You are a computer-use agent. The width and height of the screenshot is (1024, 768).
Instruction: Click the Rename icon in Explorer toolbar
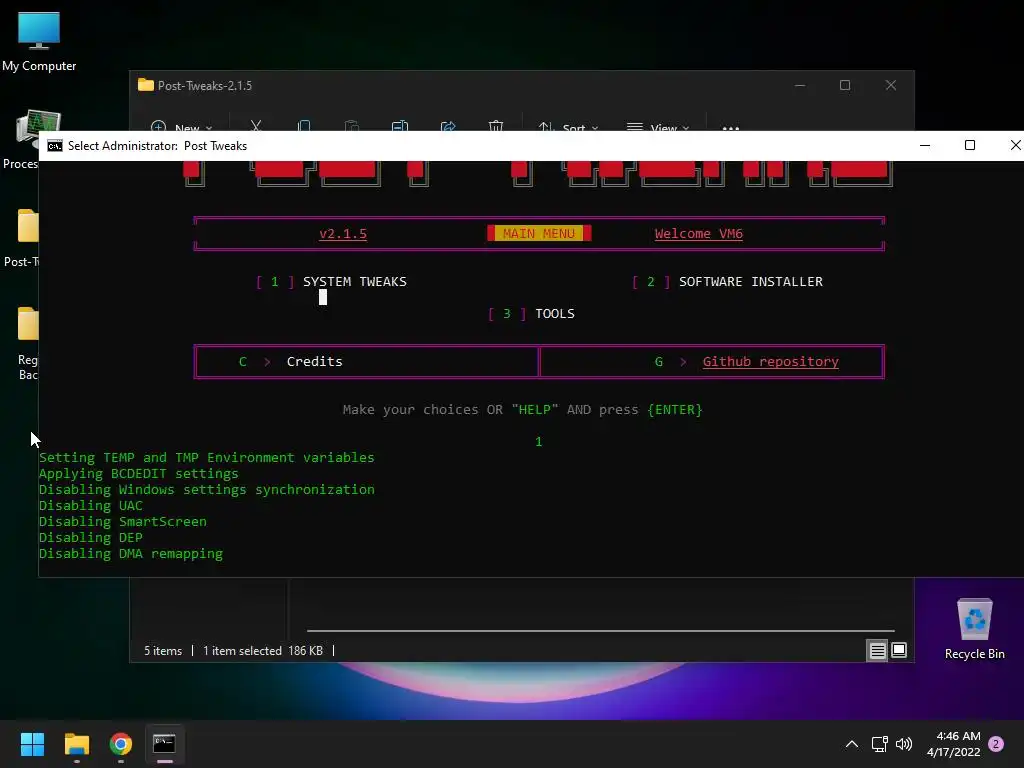[400, 126]
